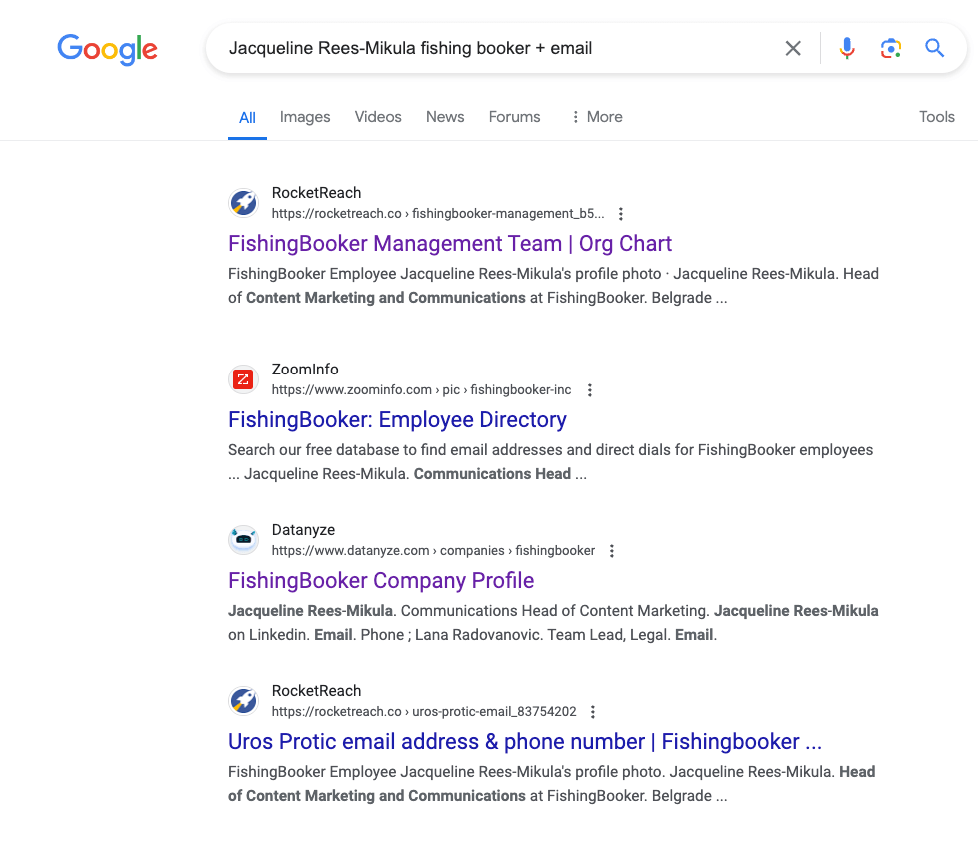Open the three-dot menu on the Uros Protic result
978x856 pixels.
point(593,711)
